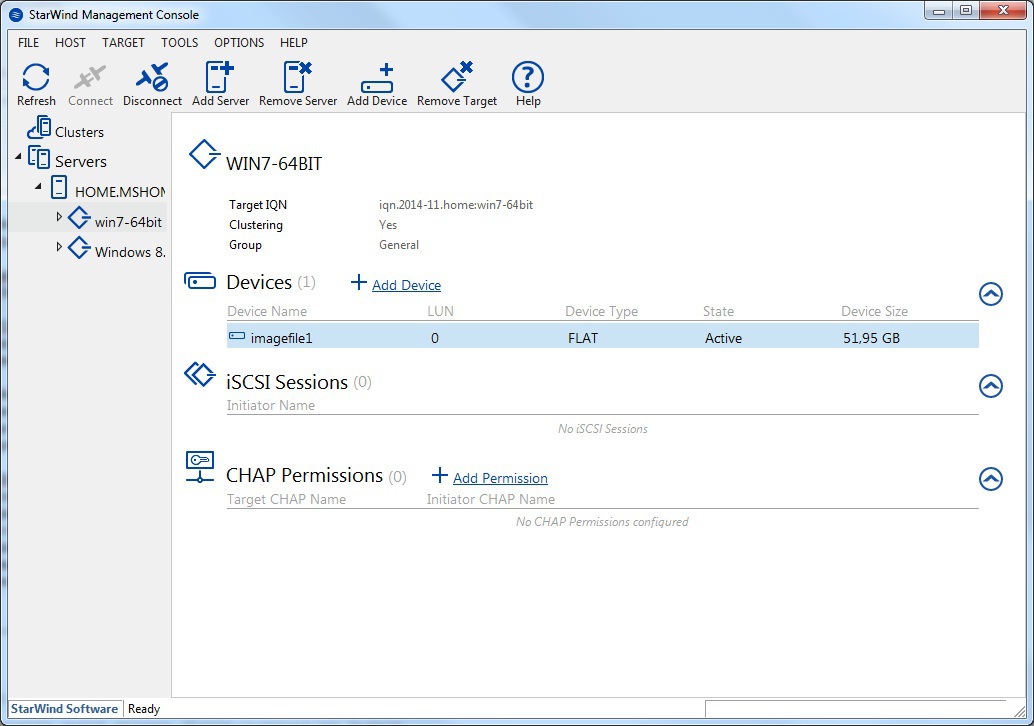Click the Initiator Name column header
The image size is (1034, 726).
point(270,406)
